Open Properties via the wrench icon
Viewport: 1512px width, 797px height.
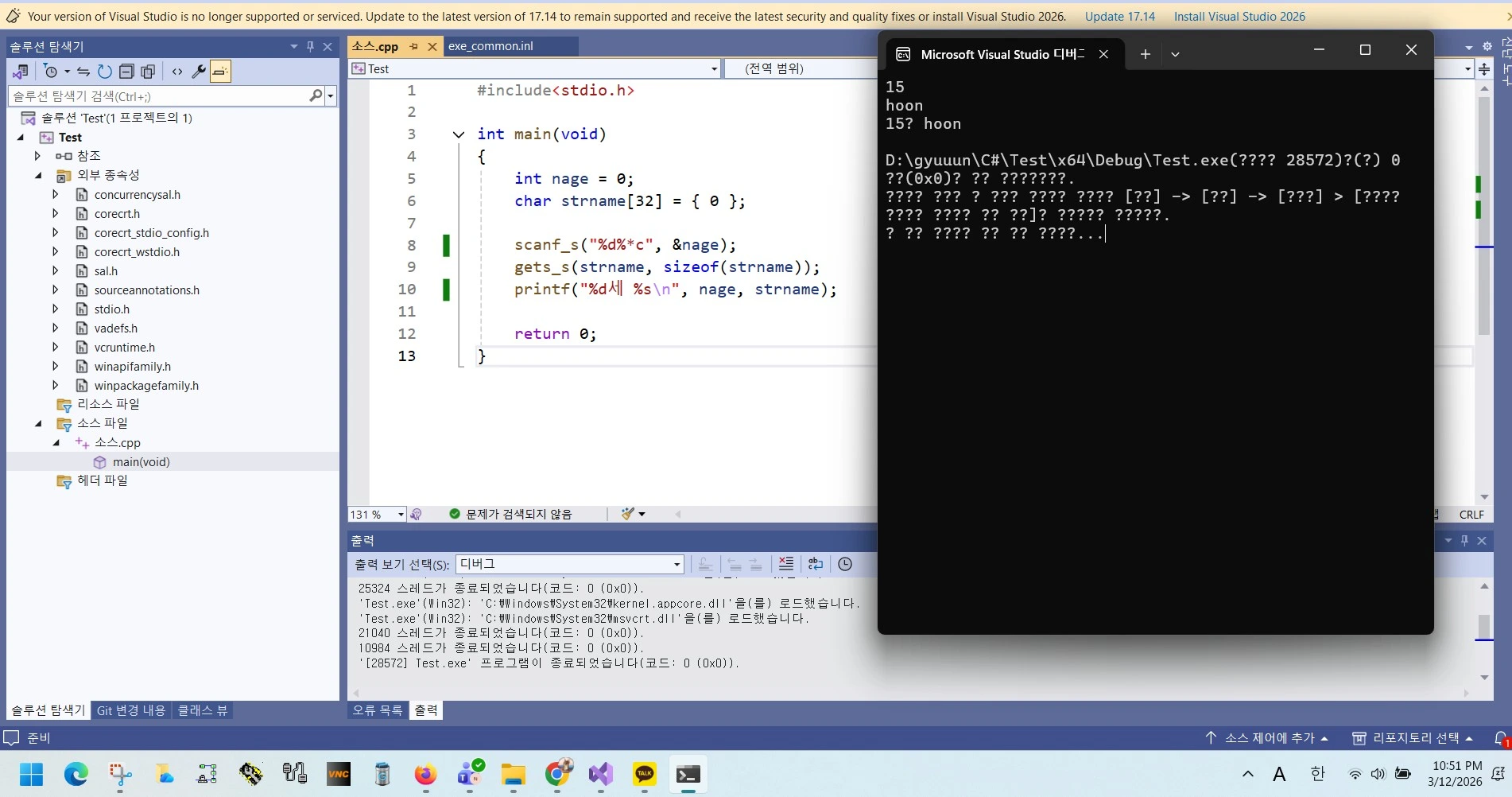tap(199, 72)
